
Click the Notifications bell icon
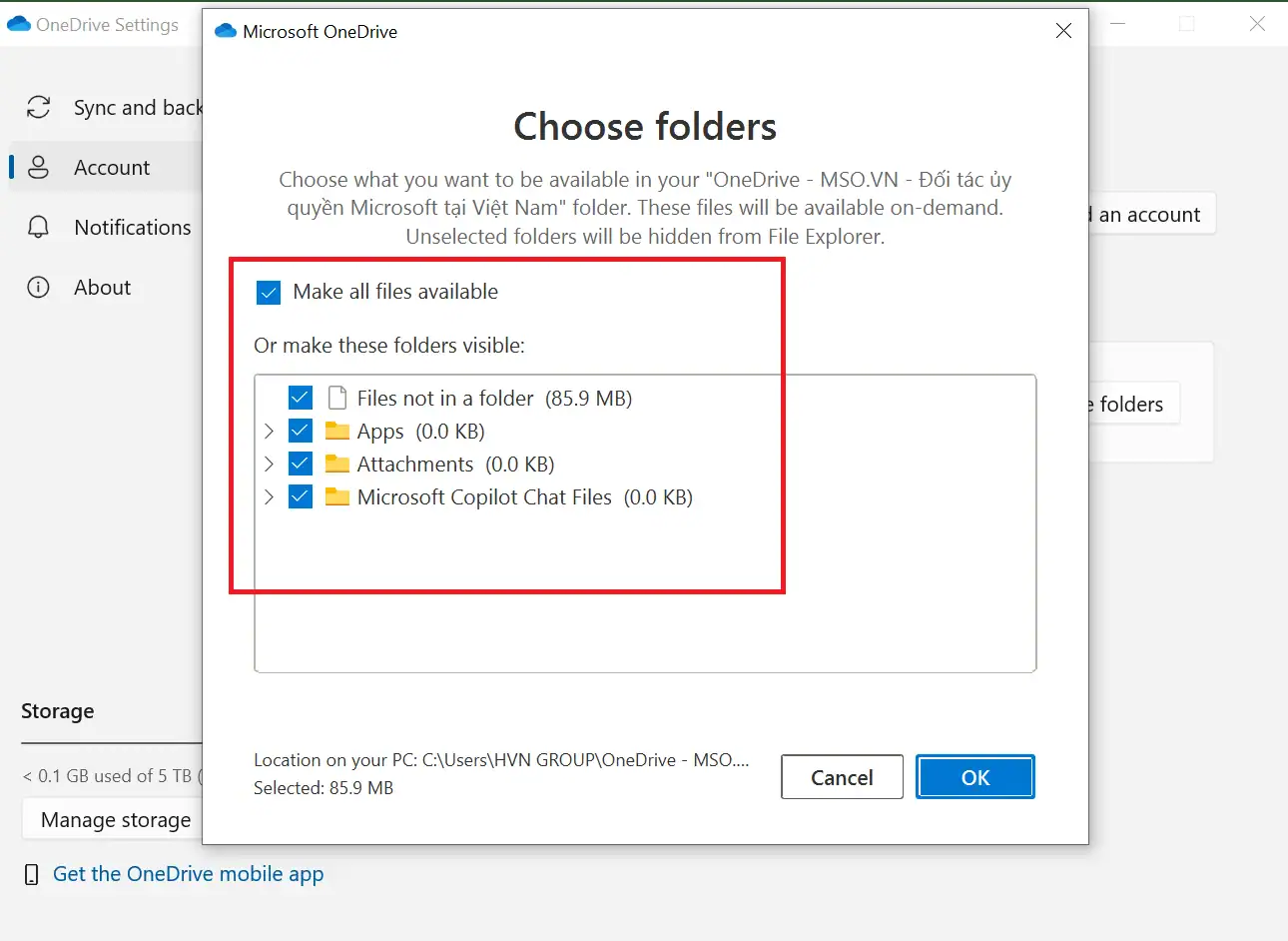pyautogui.click(x=38, y=227)
